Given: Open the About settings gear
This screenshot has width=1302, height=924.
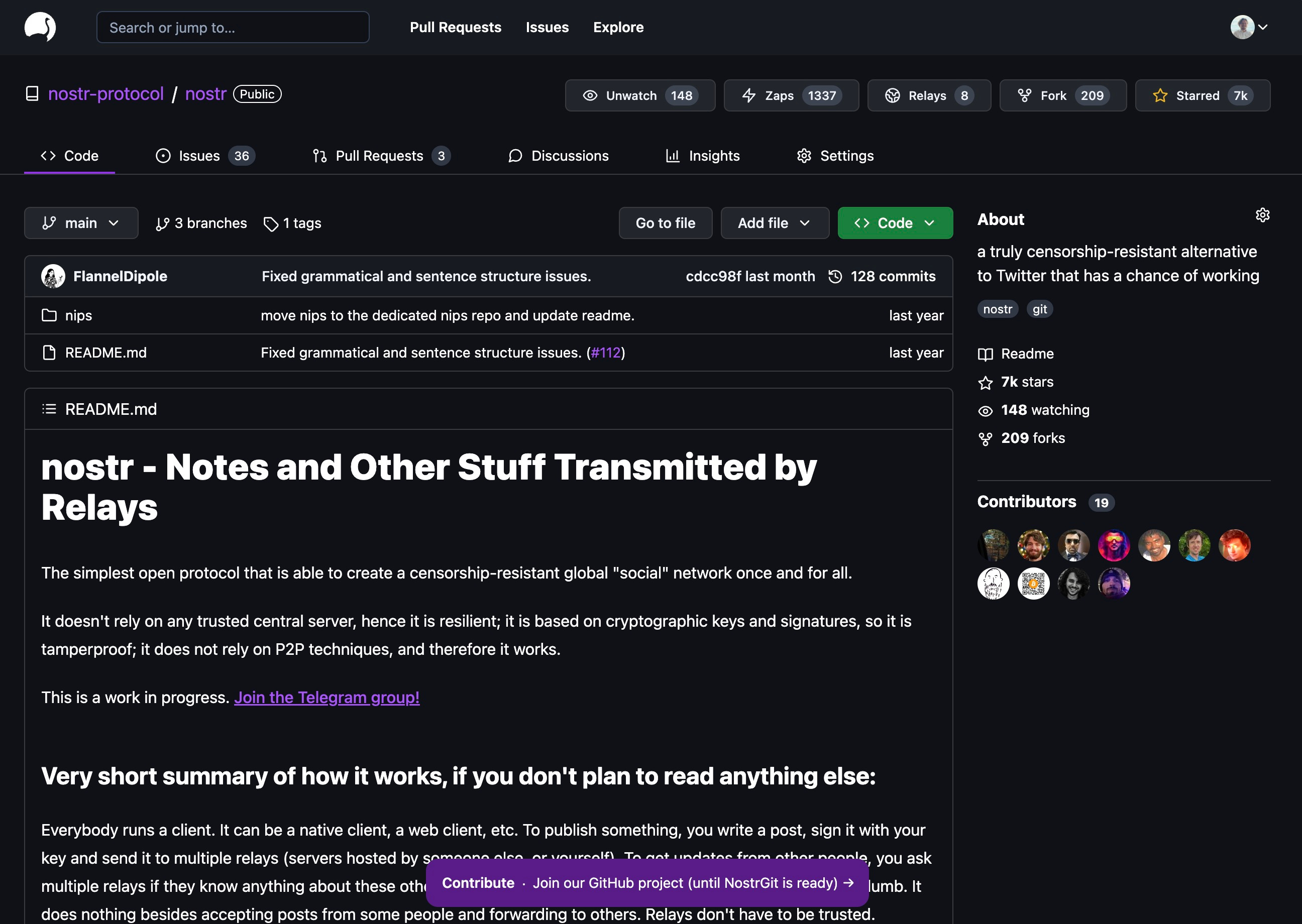Looking at the screenshot, I should coord(1262,215).
